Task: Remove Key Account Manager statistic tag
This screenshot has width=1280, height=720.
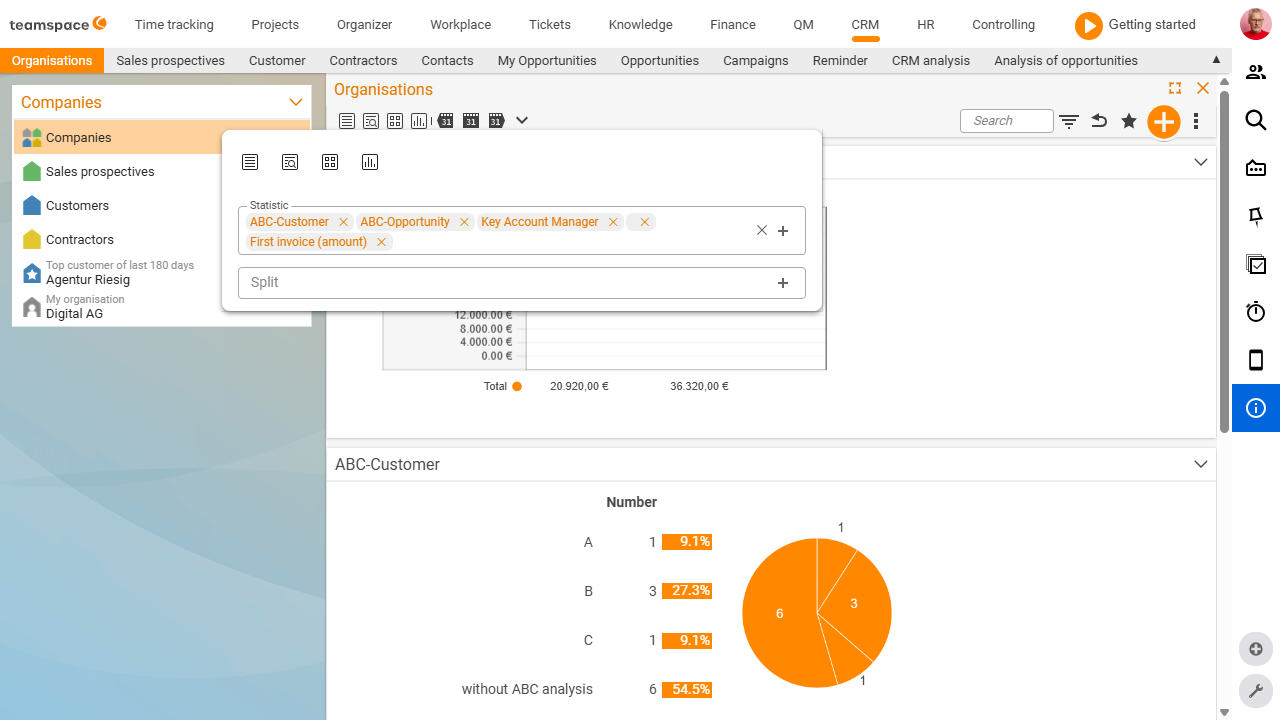Action: 613,222
